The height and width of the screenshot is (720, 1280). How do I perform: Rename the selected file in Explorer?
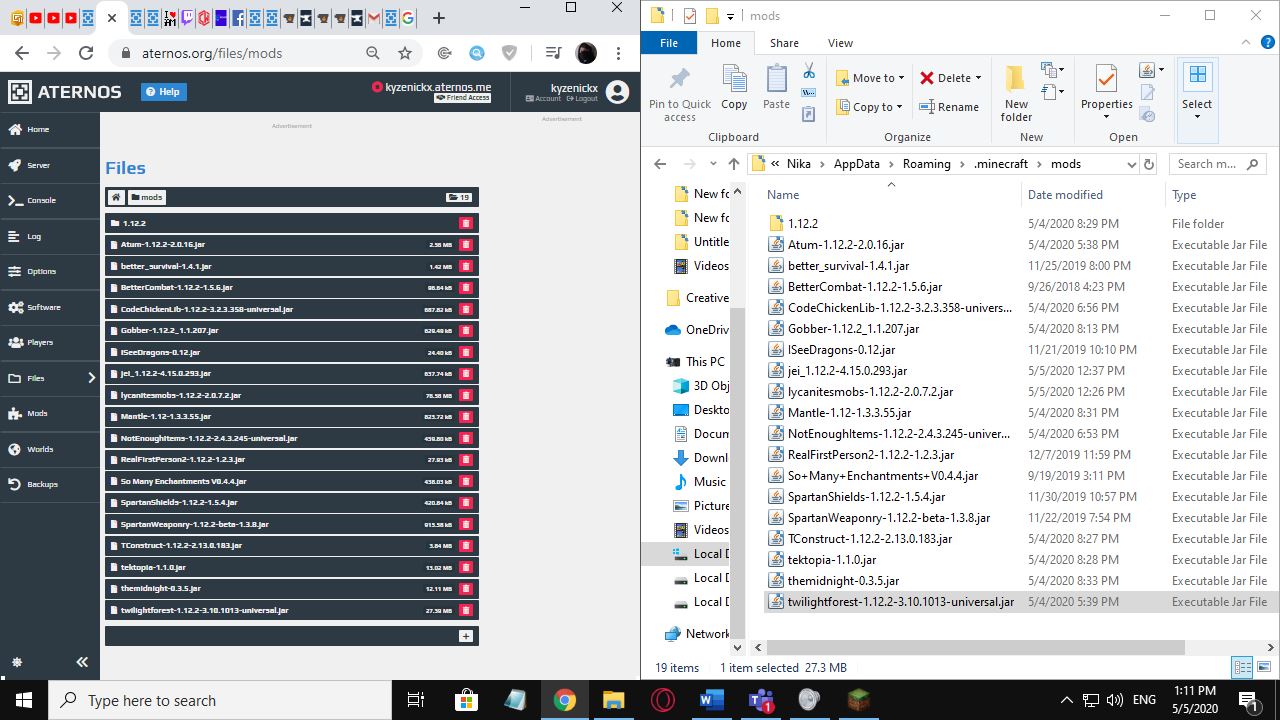pos(949,107)
